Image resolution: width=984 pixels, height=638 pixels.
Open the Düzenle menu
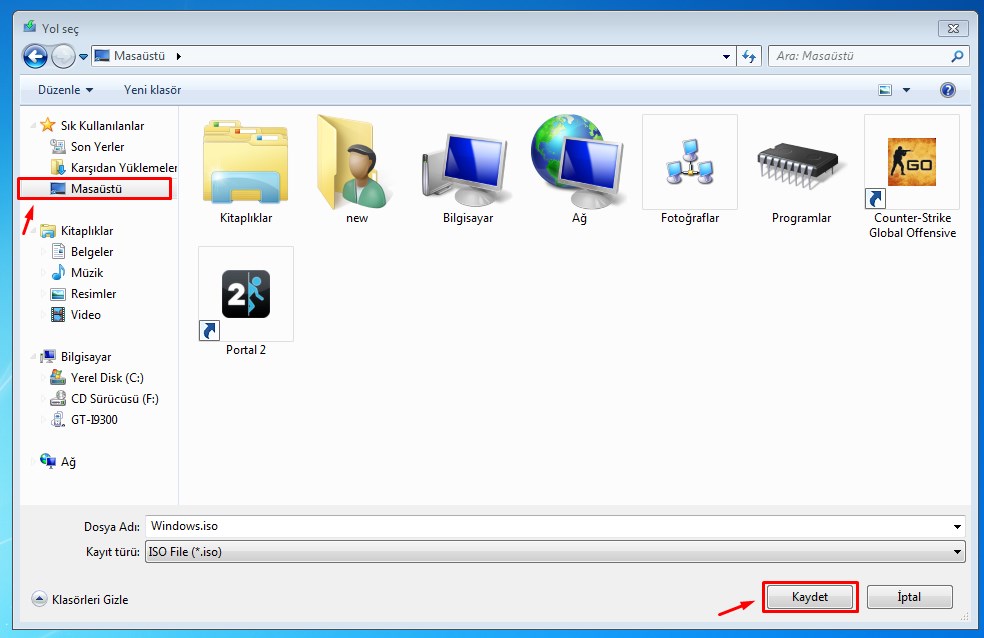[x=65, y=90]
